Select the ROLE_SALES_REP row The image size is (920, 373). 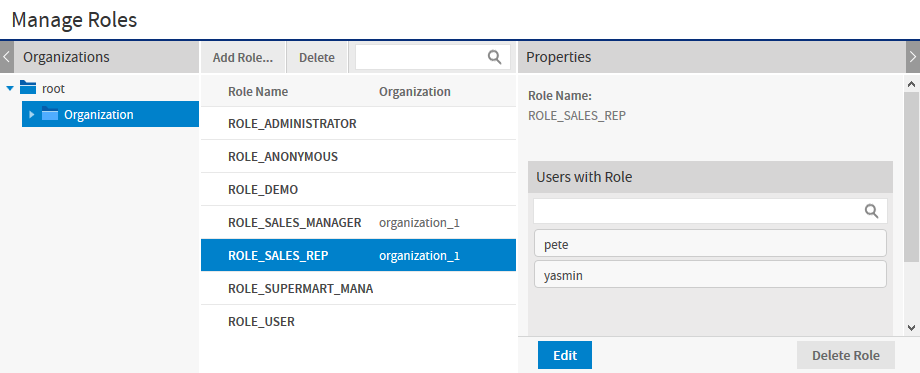(x=358, y=255)
